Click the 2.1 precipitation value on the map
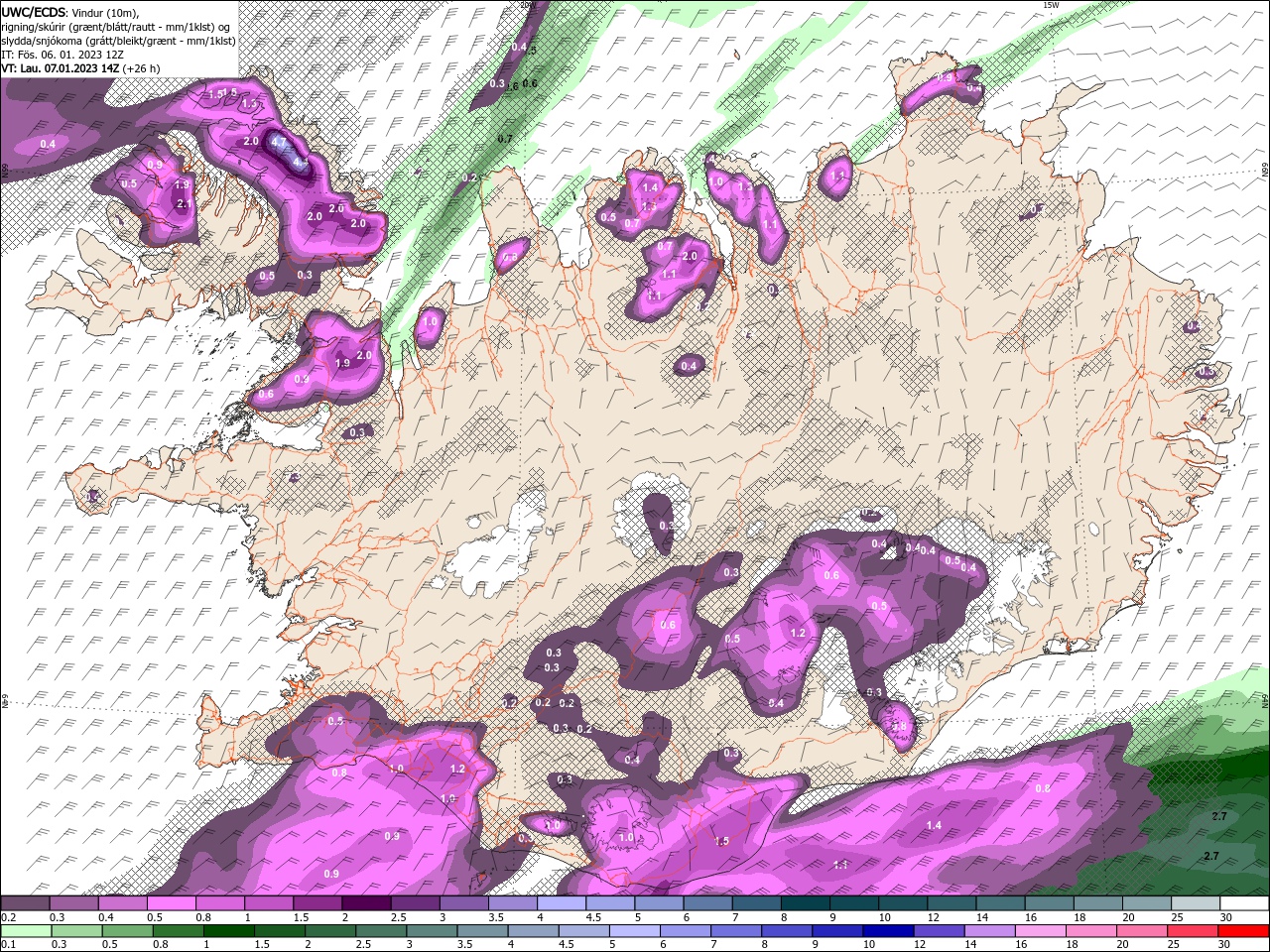The image size is (1270, 952). (x=184, y=203)
